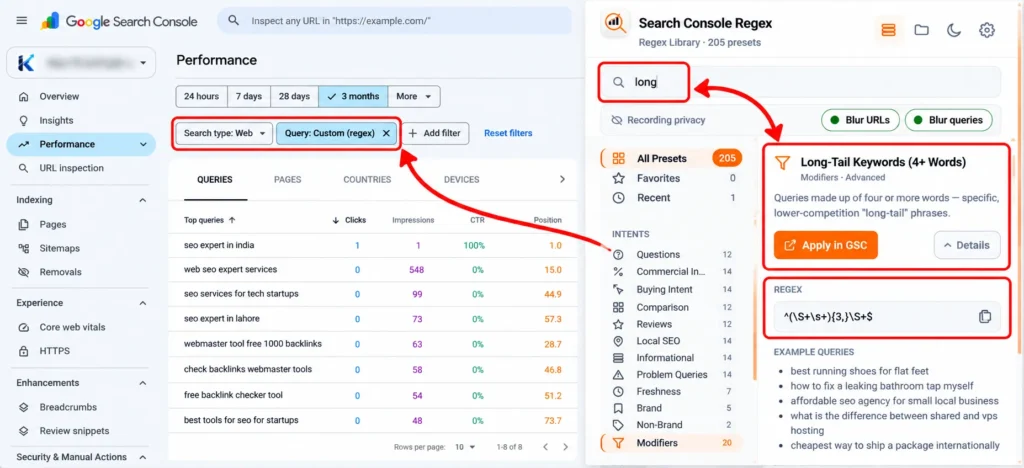The width and height of the screenshot is (1024, 468).
Task: Focus the preset search field containing 'long'
Action: pyautogui.click(x=800, y=82)
